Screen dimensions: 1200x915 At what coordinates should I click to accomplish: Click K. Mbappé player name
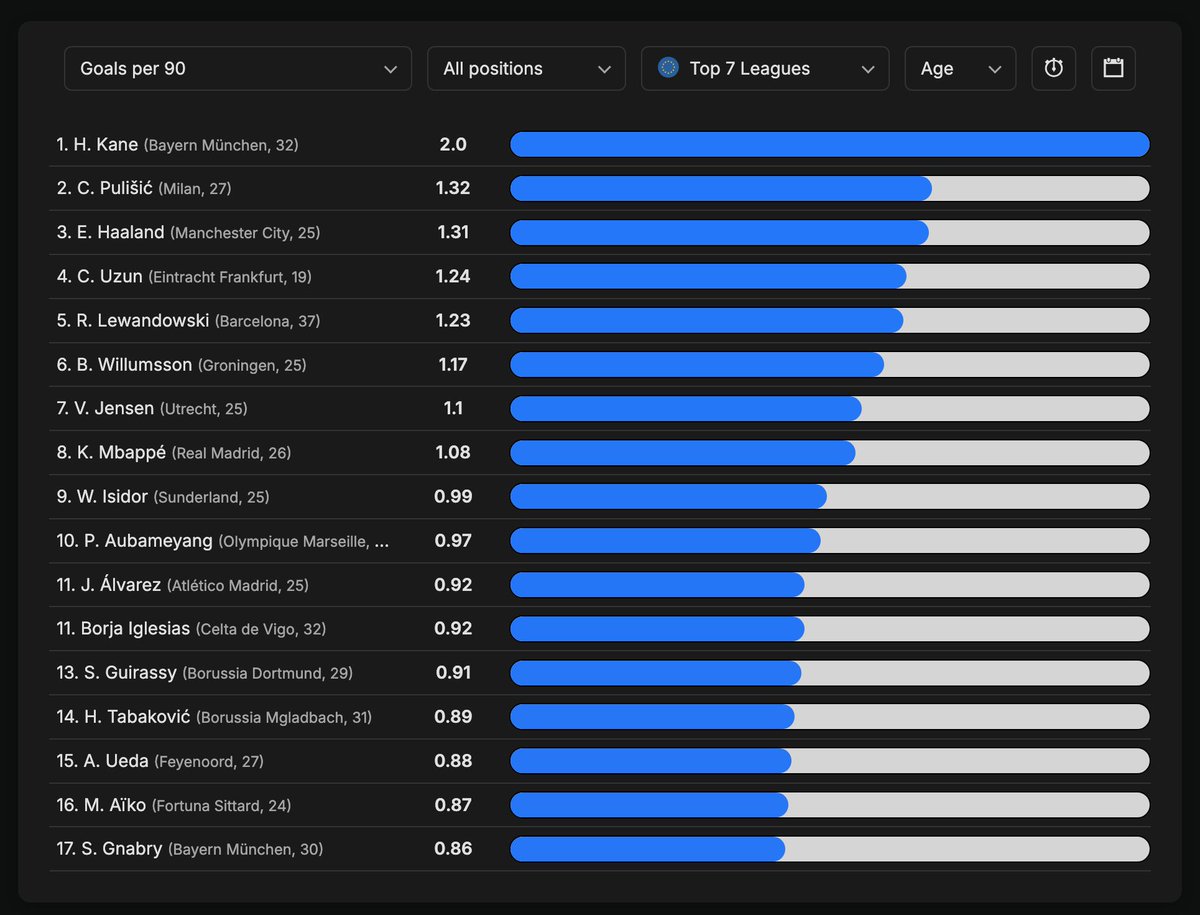click(120, 453)
